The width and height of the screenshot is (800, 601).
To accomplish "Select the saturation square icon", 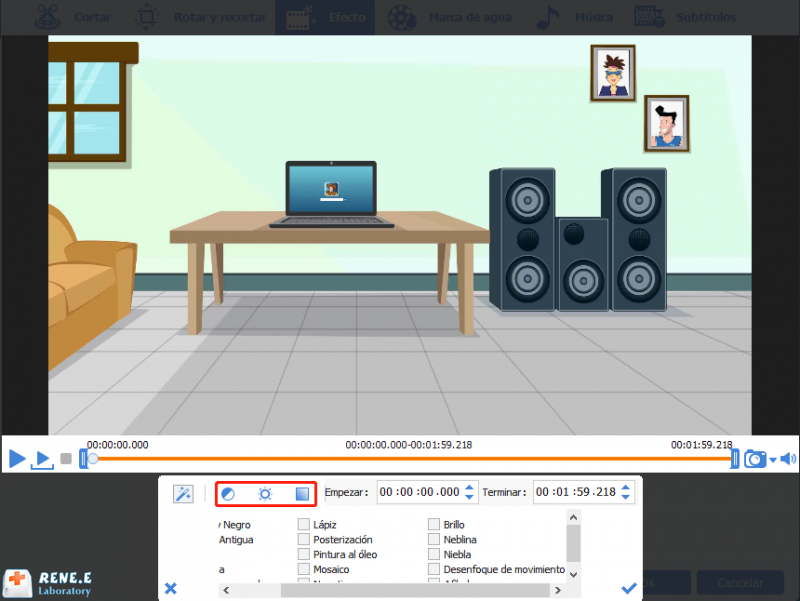I will (302, 493).
